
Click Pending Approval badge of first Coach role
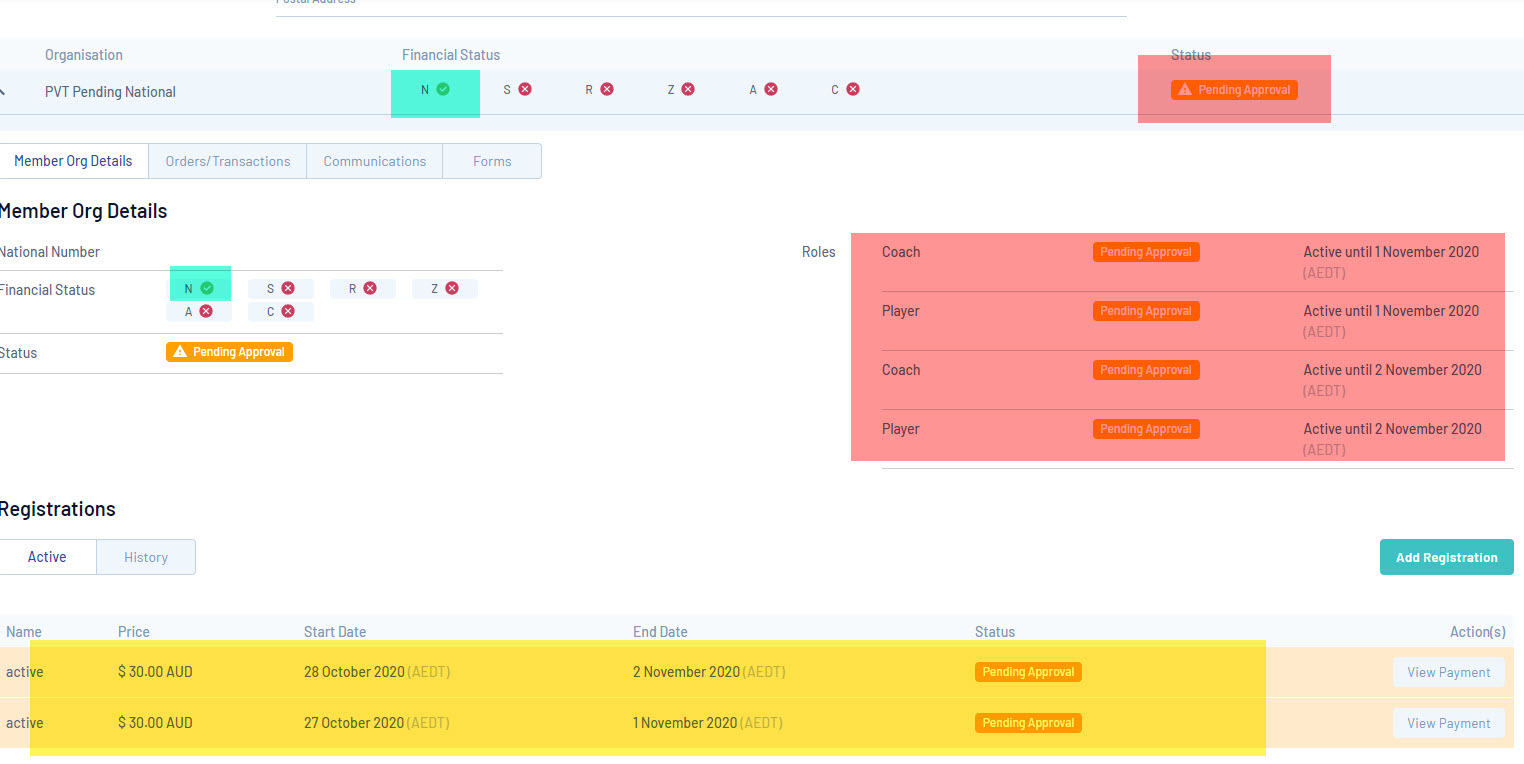pyautogui.click(x=1146, y=252)
